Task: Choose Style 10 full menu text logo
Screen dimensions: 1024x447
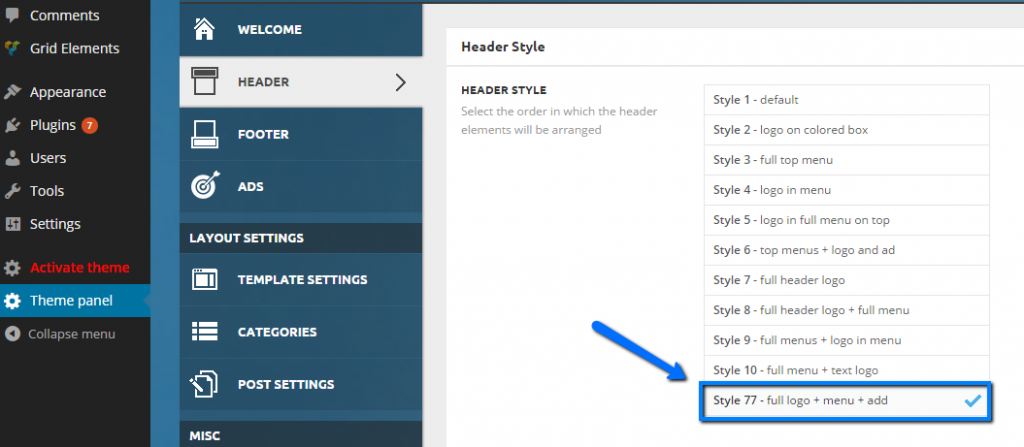Action: coord(846,371)
